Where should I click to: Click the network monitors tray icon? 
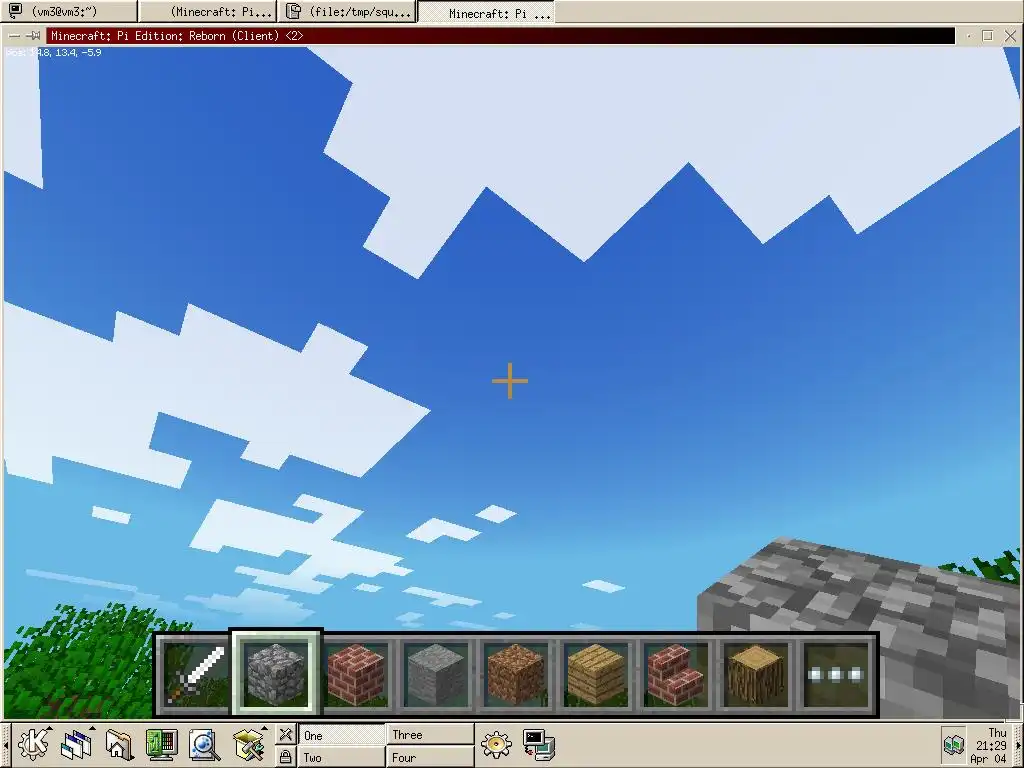click(x=954, y=744)
